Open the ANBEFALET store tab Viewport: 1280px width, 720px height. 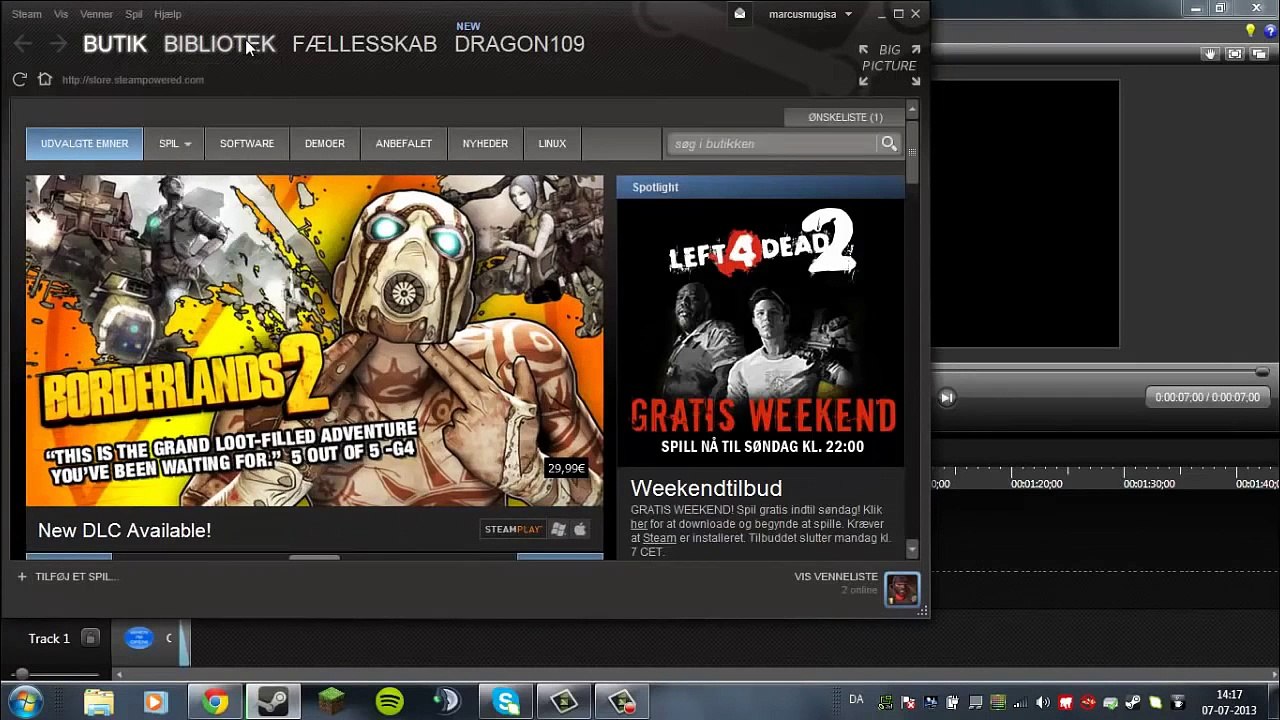pos(404,144)
